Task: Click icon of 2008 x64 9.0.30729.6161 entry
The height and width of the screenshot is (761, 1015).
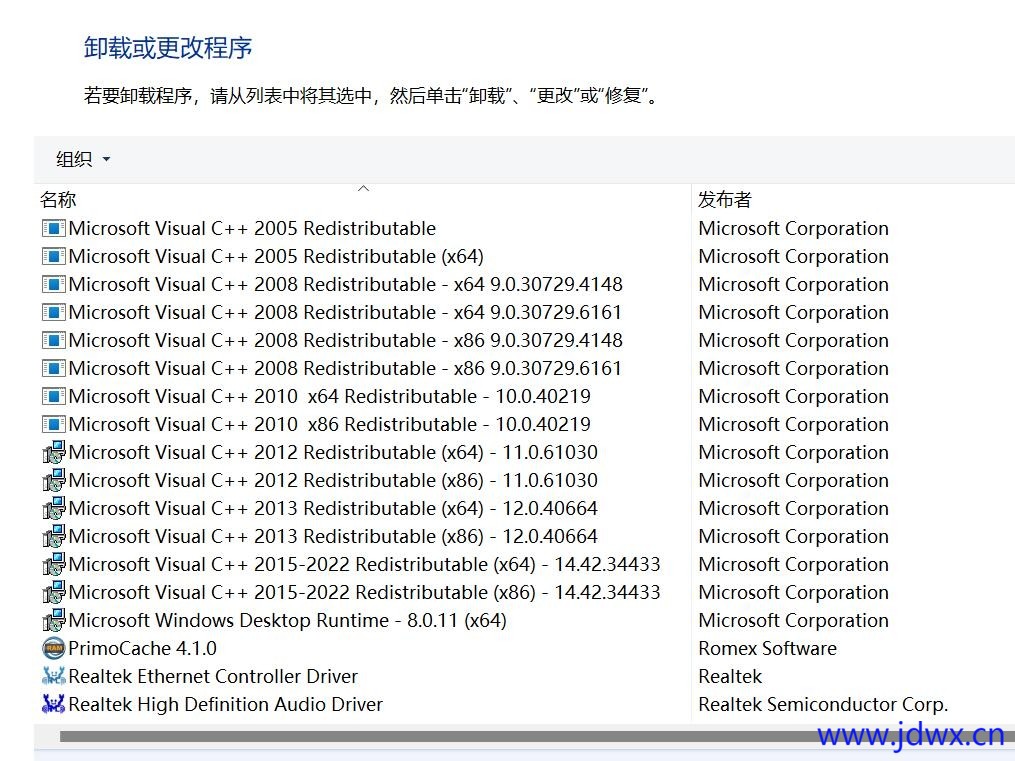Action: pyautogui.click(x=54, y=313)
